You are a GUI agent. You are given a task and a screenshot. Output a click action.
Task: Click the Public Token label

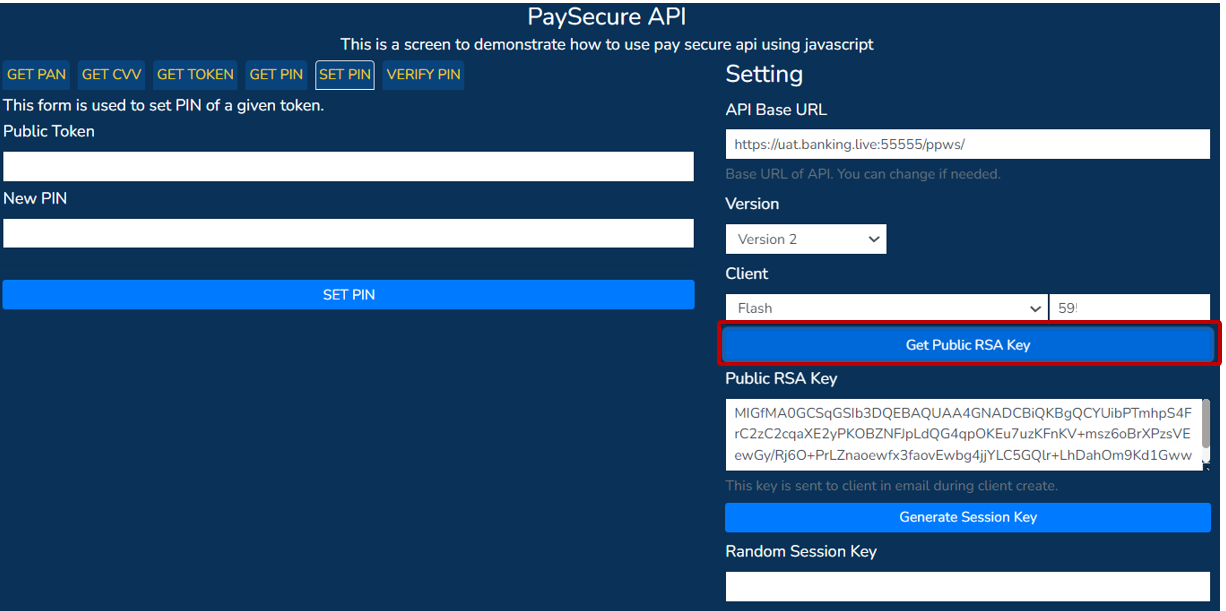(x=49, y=131)
